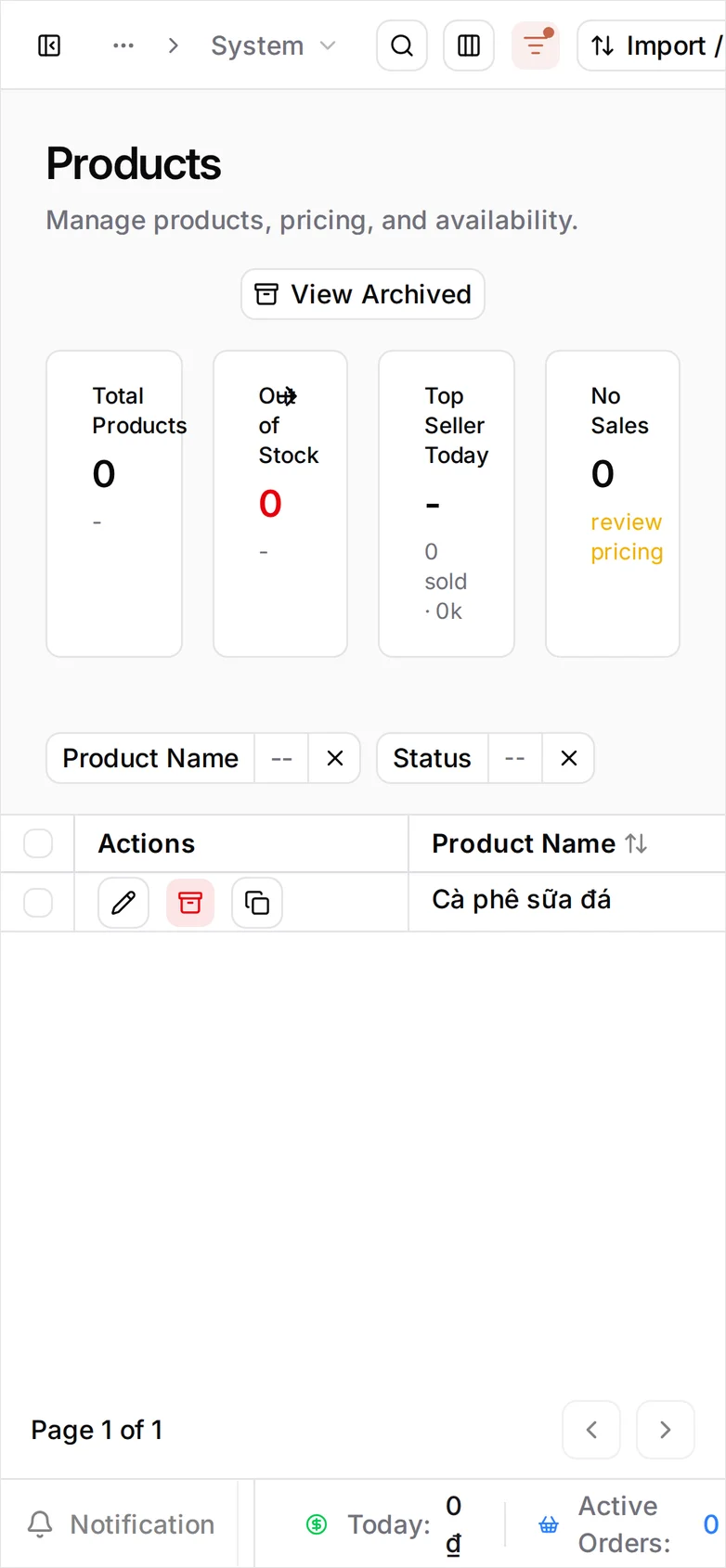Remove the Status filter
The image size is (726, 1568).
point(569,758)
